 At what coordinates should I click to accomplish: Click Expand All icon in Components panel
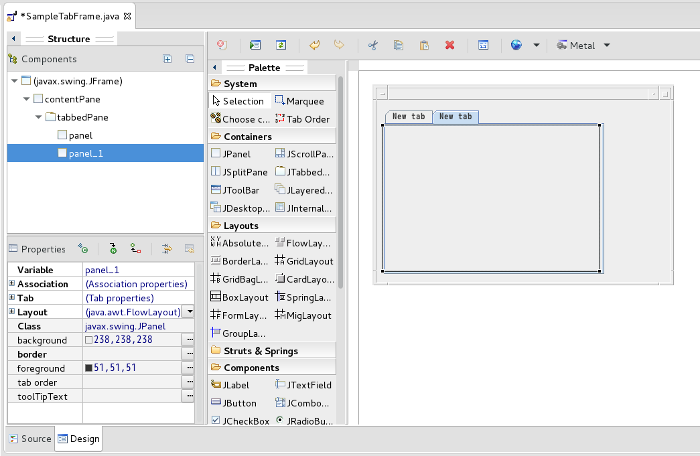(167, 59)
